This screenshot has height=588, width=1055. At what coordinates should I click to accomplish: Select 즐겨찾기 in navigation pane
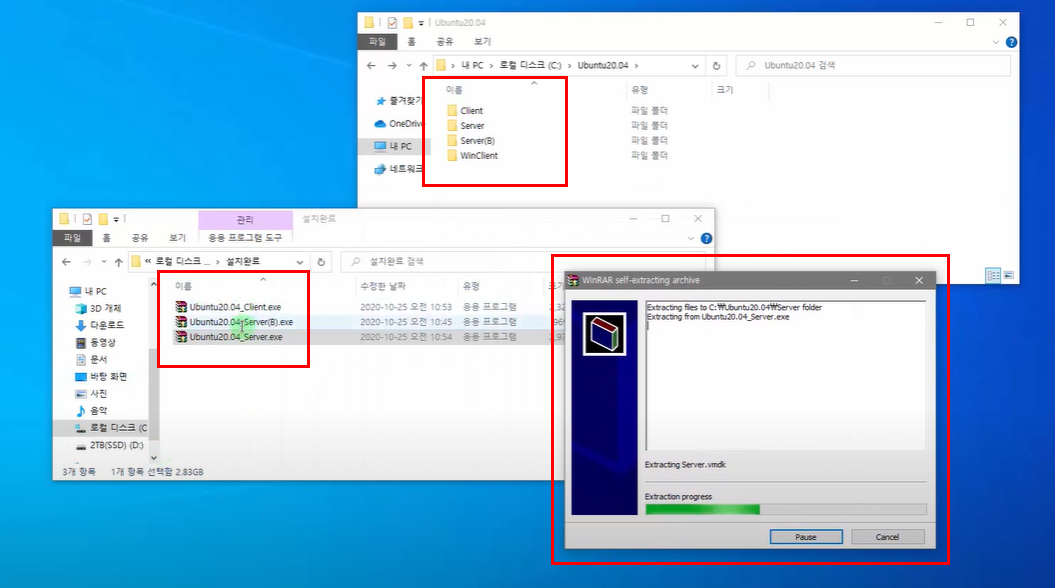pyautogui.click(x=398, y=101)
